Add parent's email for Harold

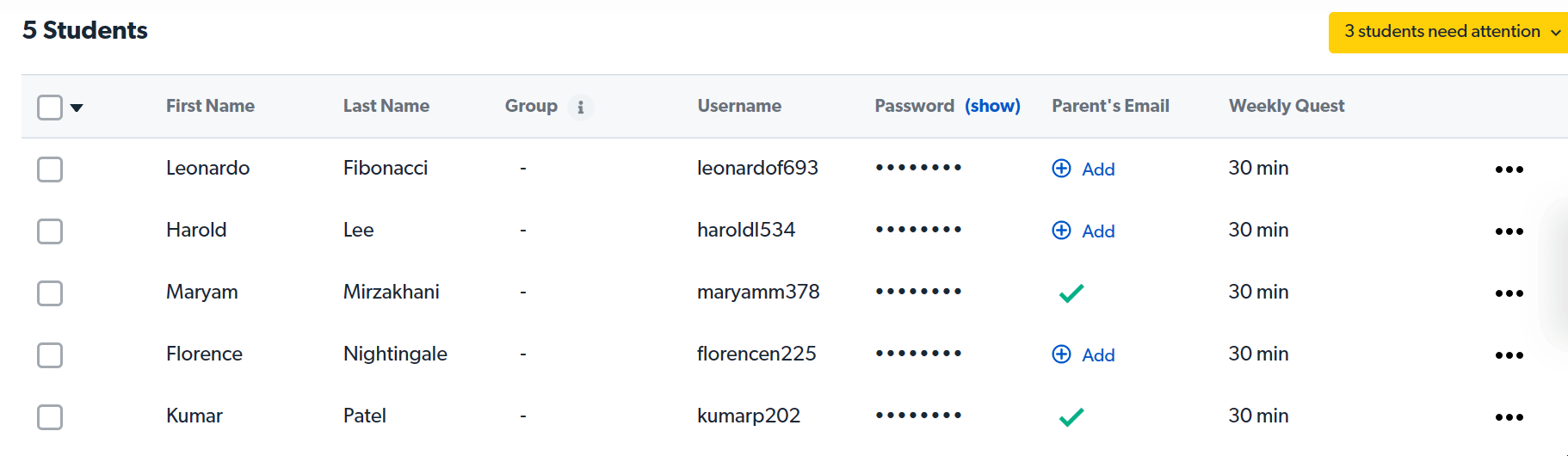(x=1083, y=231)
